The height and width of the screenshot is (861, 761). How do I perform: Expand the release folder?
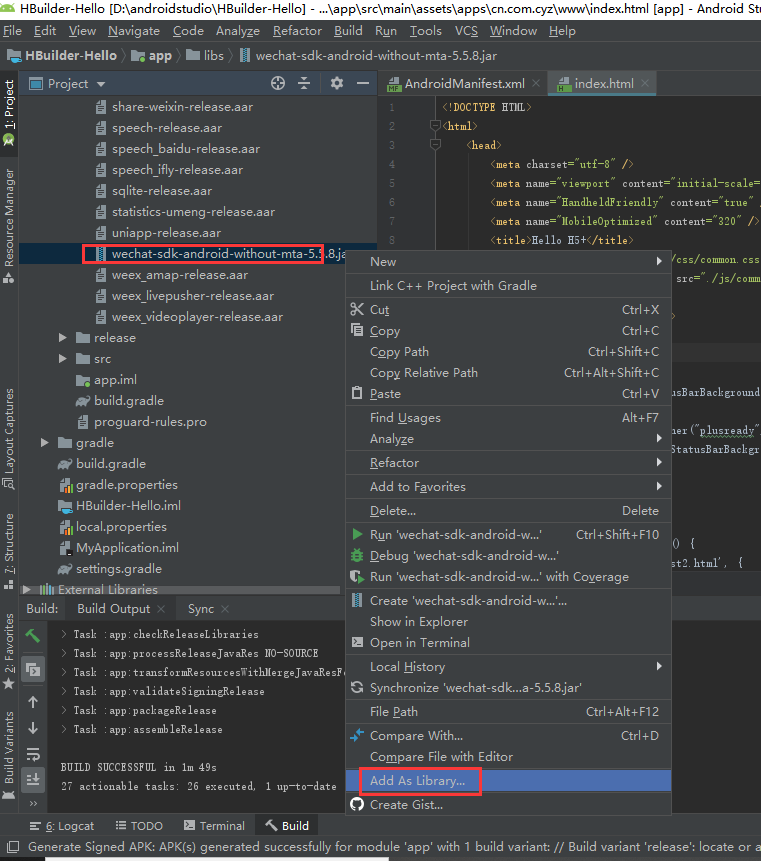tap(63, 338)
